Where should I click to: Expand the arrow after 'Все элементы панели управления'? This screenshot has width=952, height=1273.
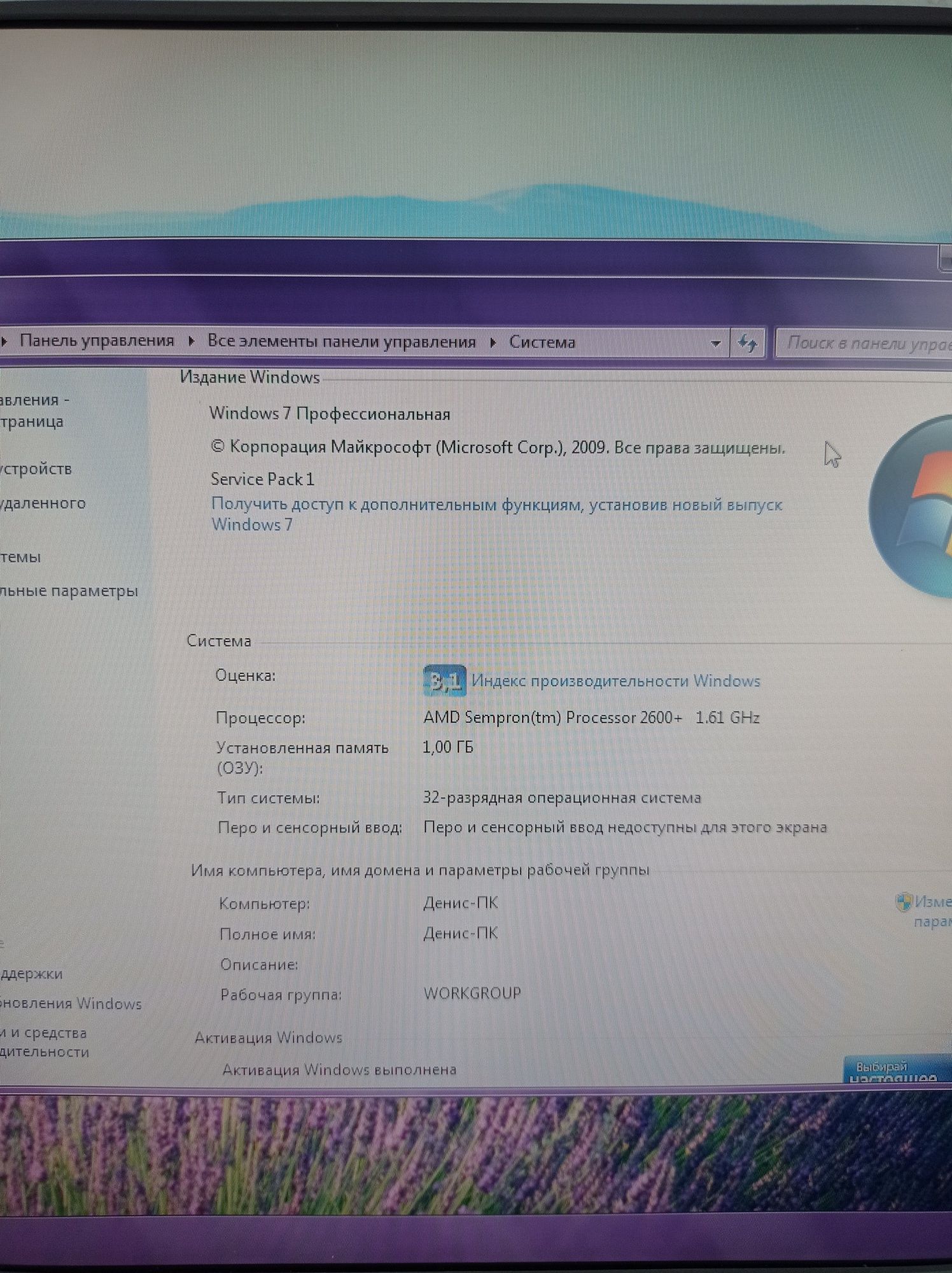click(493, 342)
